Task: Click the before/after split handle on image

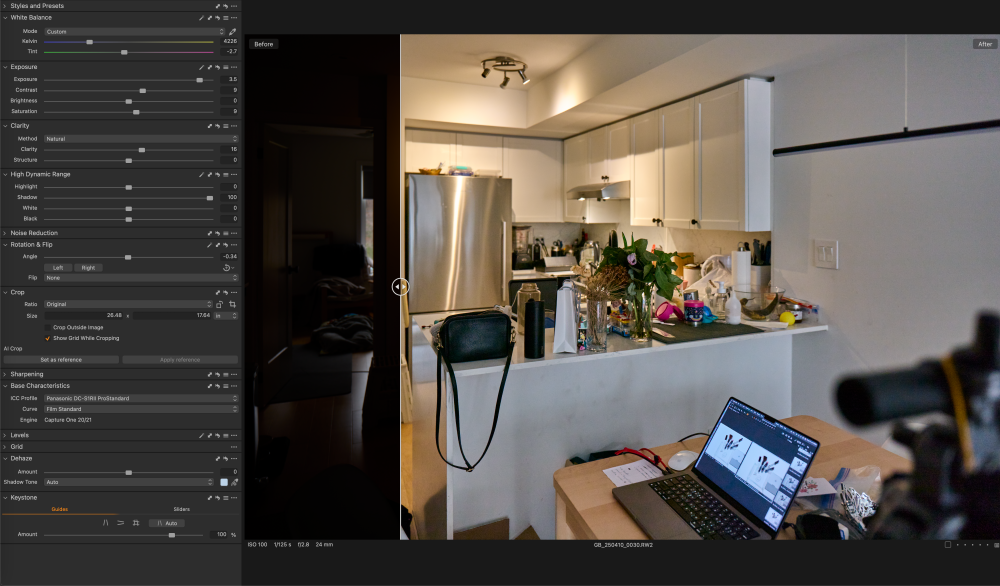Action: pos(400,287)
